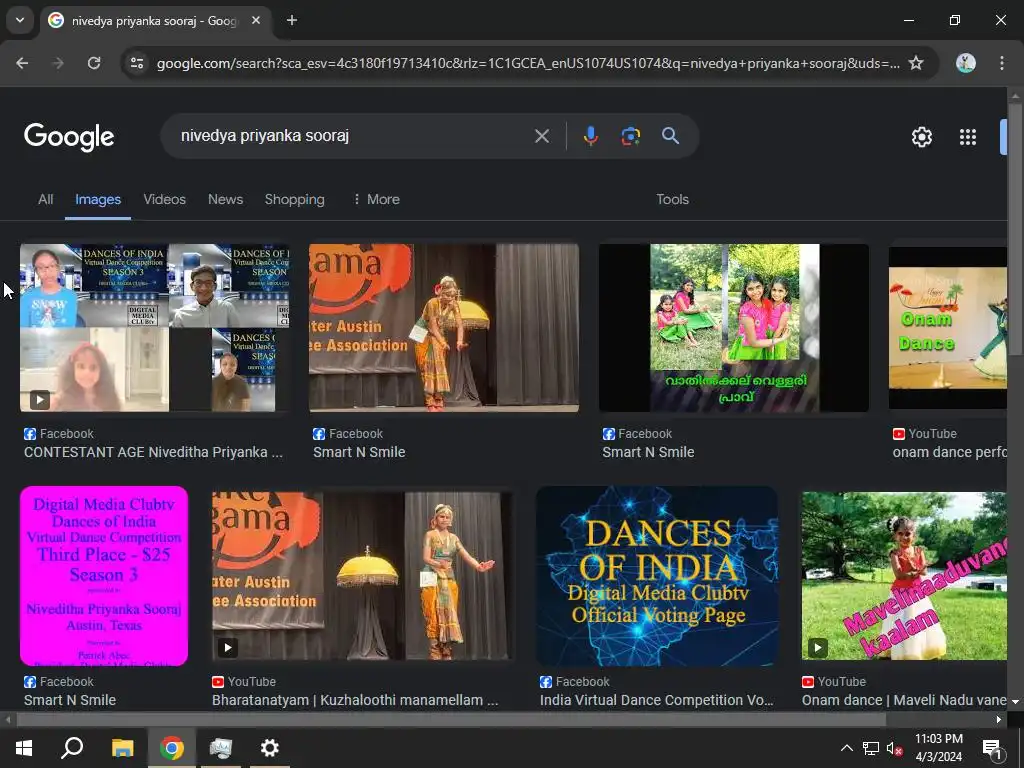This screenshot has width=1024, height=768.
Task: Clear the search box with X
Action: coord(541,136)
